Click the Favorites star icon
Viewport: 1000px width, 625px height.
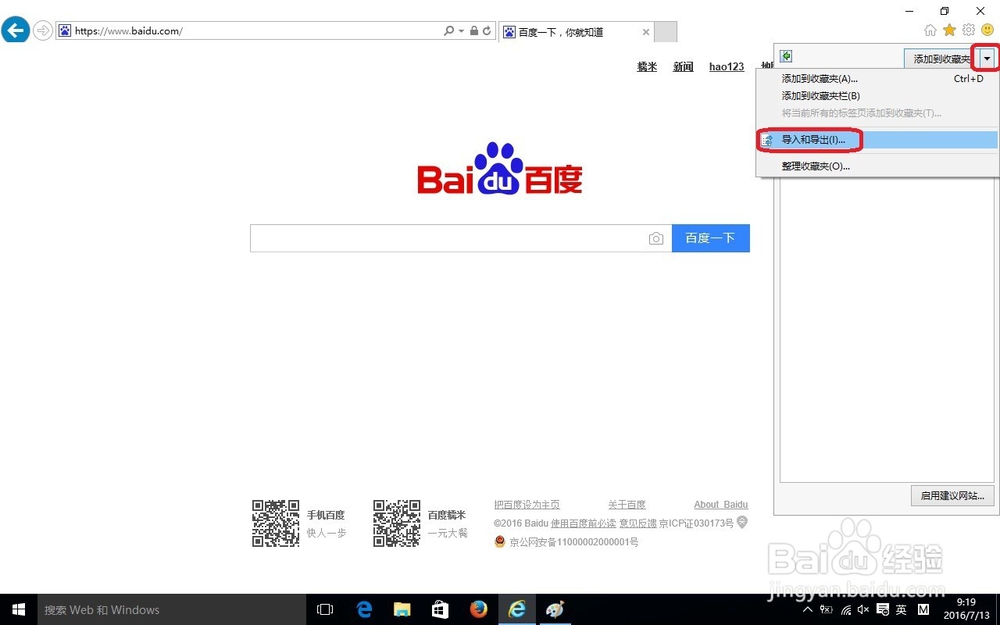pos(950,30)
